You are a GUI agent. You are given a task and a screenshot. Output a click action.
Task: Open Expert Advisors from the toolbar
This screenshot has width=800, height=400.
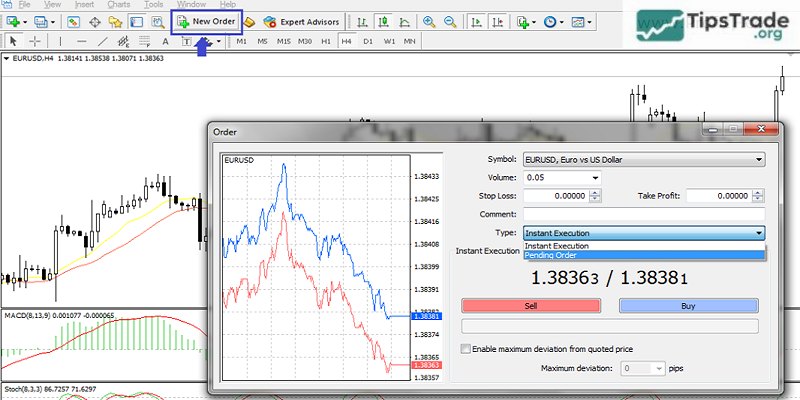(x=300, y=21)
